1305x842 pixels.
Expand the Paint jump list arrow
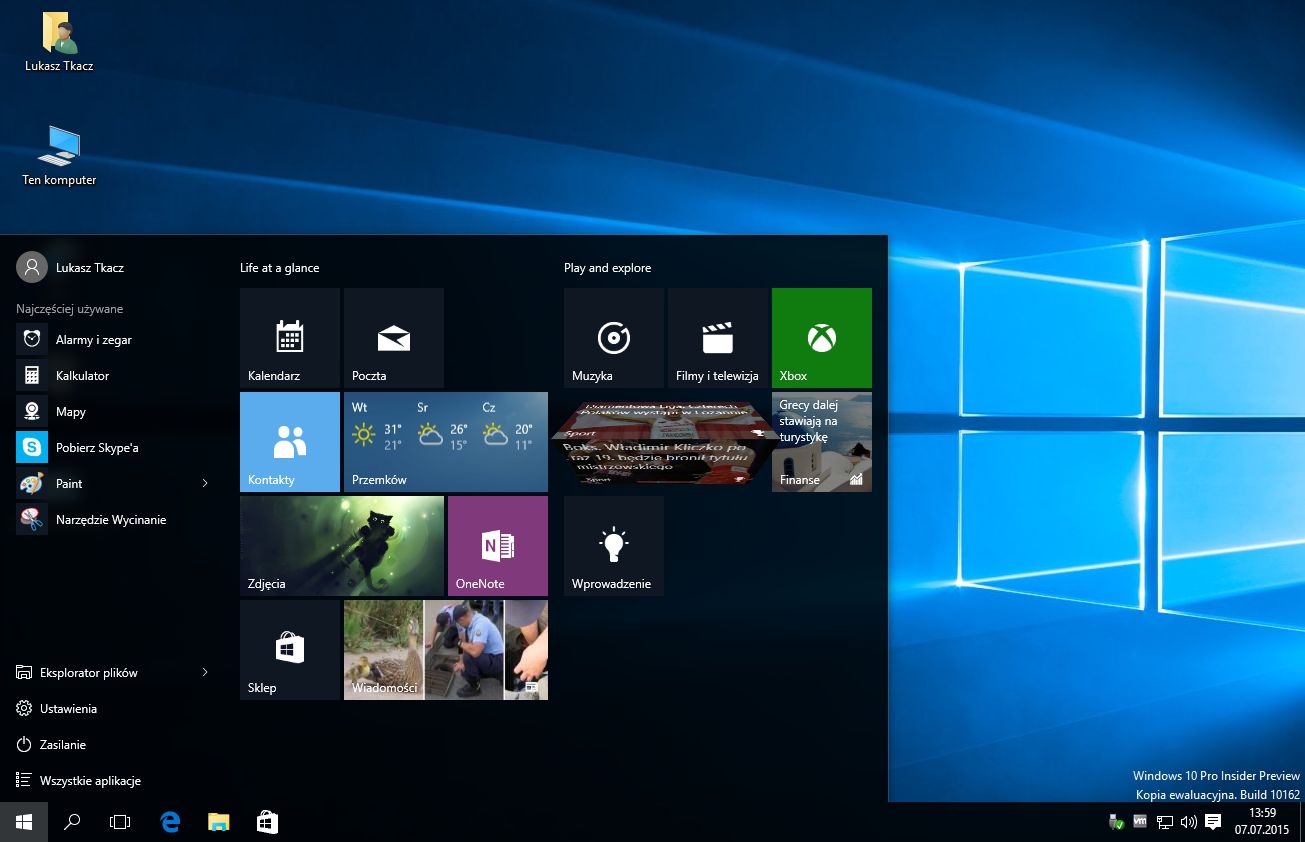(205, 484)
